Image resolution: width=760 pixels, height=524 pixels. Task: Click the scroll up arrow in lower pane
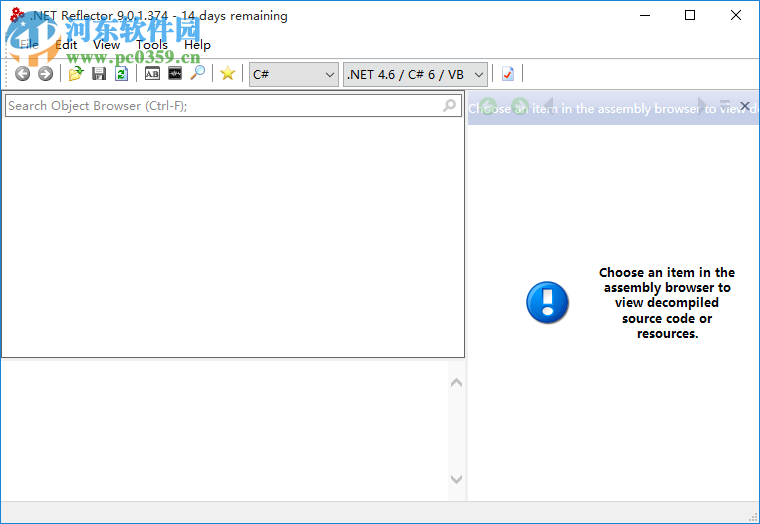click(x=456, y=383)
